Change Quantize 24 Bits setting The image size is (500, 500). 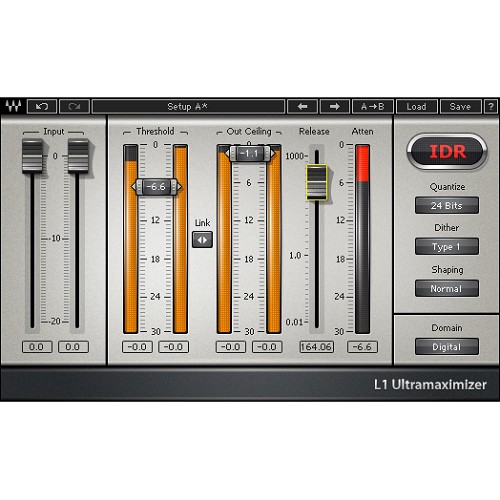[x=447, y=205]
